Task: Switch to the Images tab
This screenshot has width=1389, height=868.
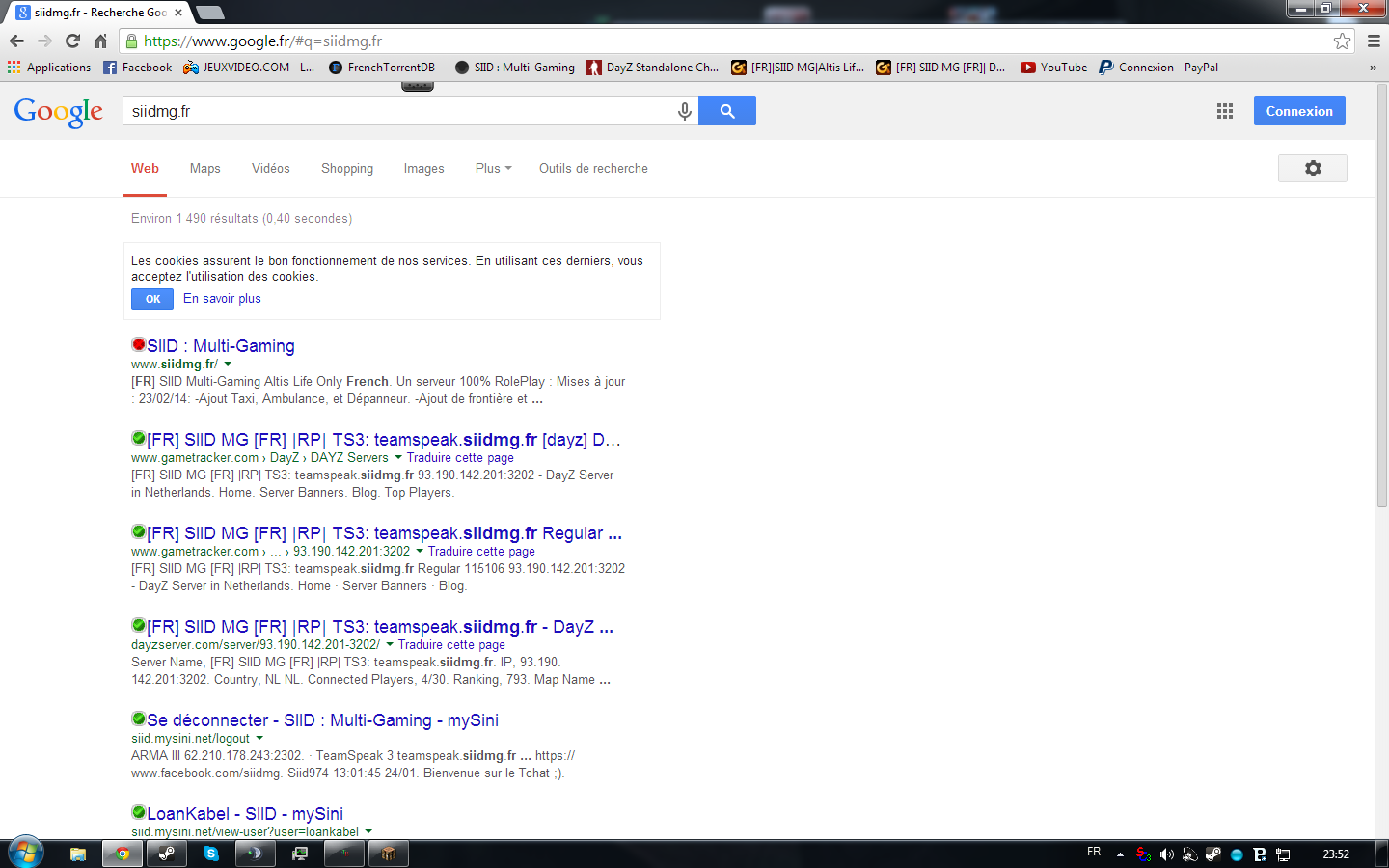Action: point(424,168)
